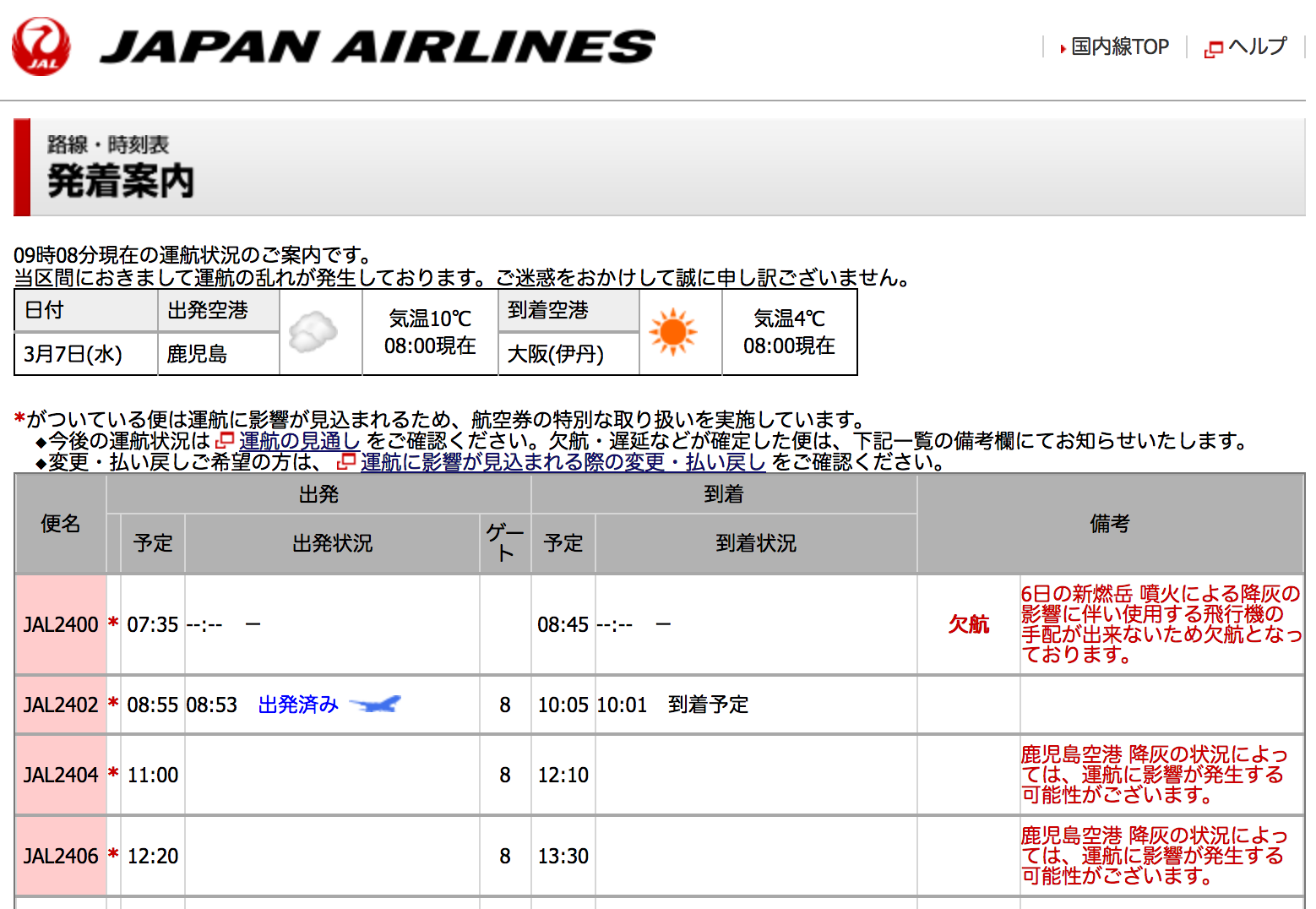Click the cloudy weather icon for 鹿児島

tap(313, 332)
